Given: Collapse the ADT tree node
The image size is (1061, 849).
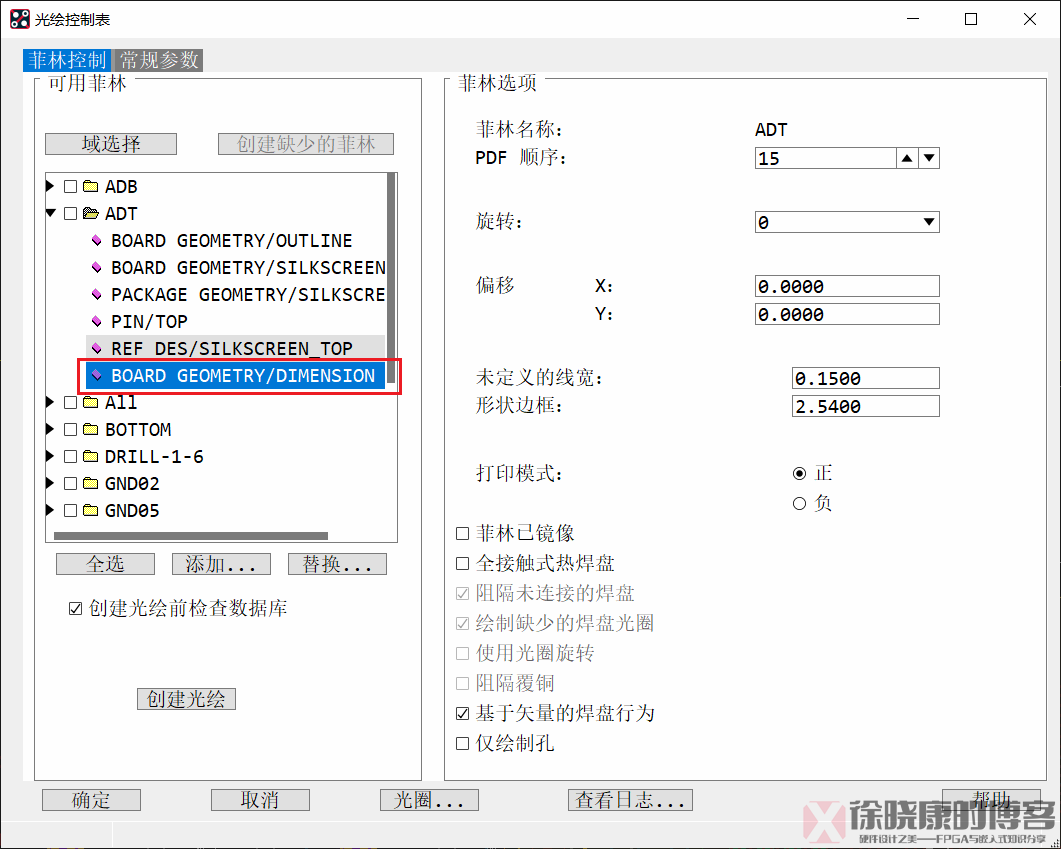Looking at the screenshot, I should 49,213.
